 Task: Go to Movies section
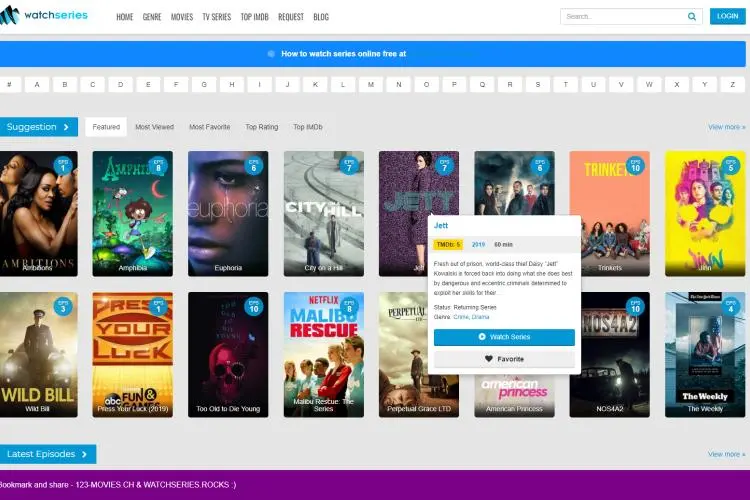182,17
